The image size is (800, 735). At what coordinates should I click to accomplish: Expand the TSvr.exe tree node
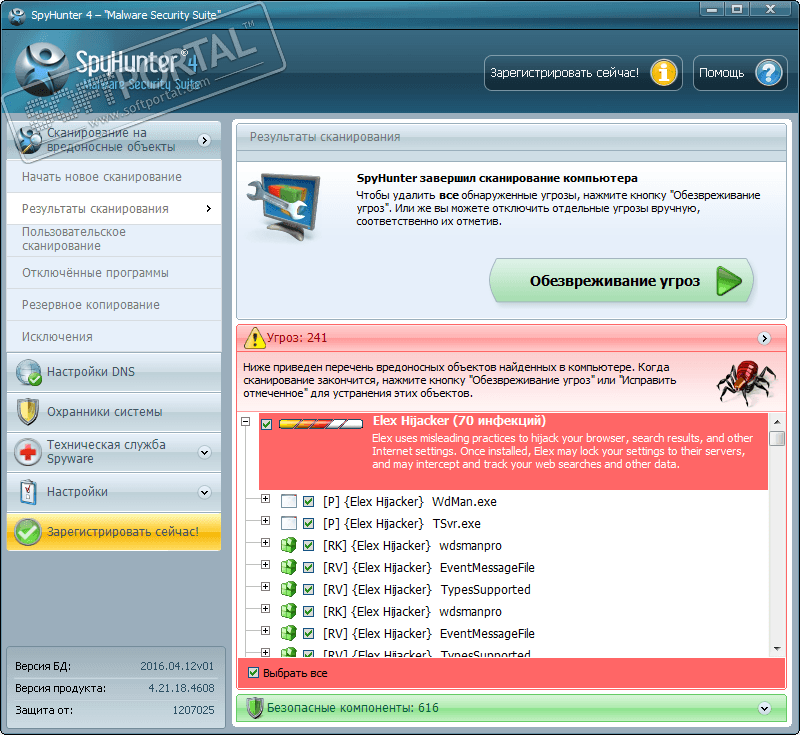tap(265, 520)
